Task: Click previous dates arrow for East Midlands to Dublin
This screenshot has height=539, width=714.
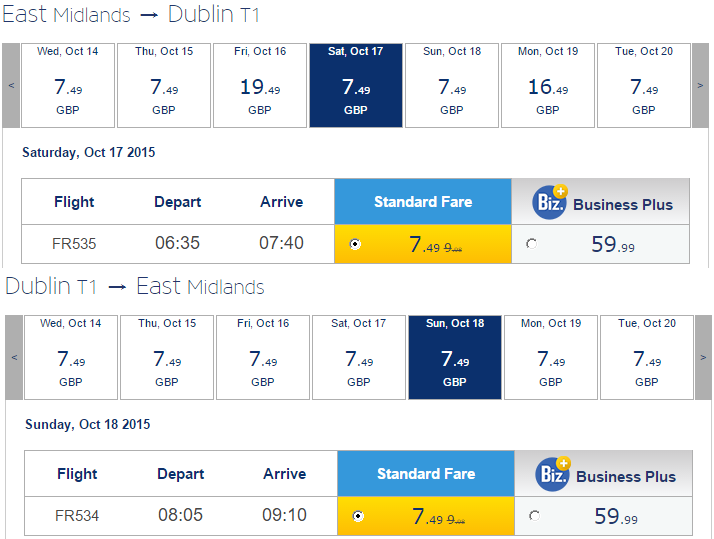Action: coord(11,85)
